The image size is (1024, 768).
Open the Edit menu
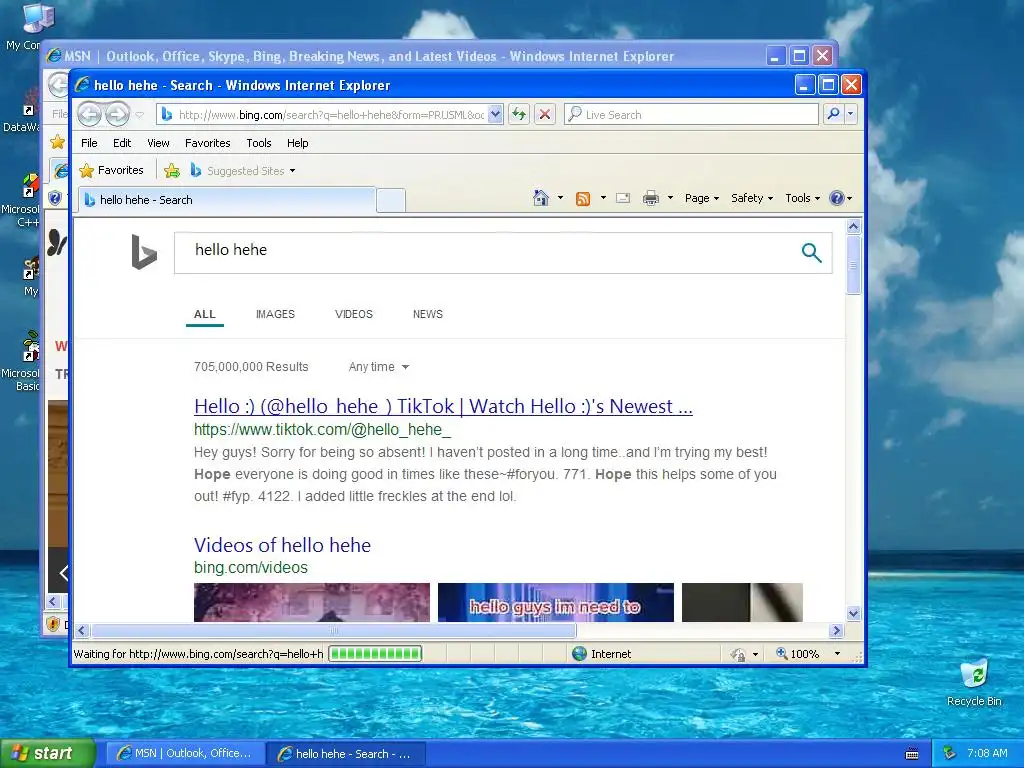tap(121, 143)
